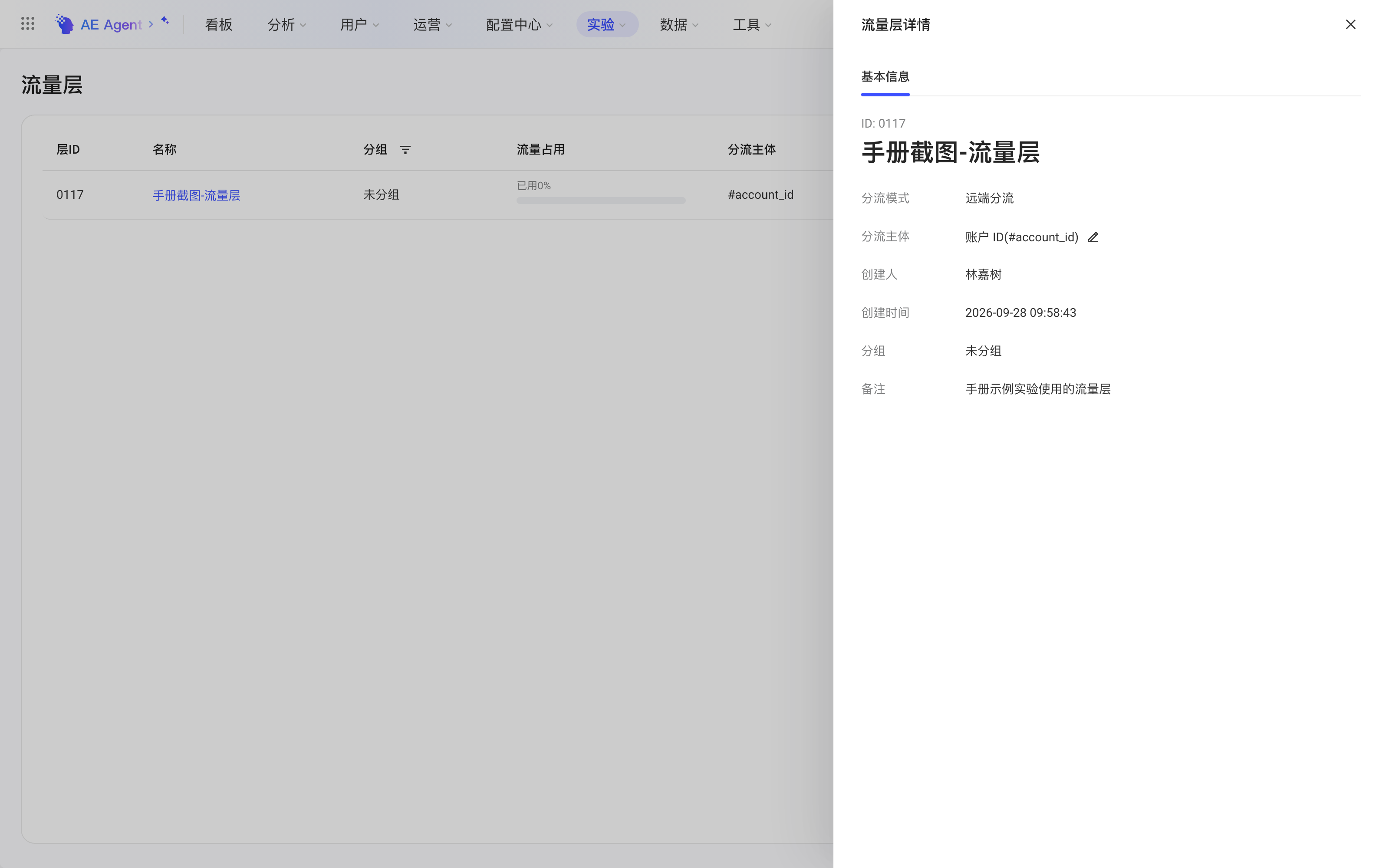Close the 流量层详情 panel
This screenshot has width=1389, height=868.
[x=1350, y=24]
